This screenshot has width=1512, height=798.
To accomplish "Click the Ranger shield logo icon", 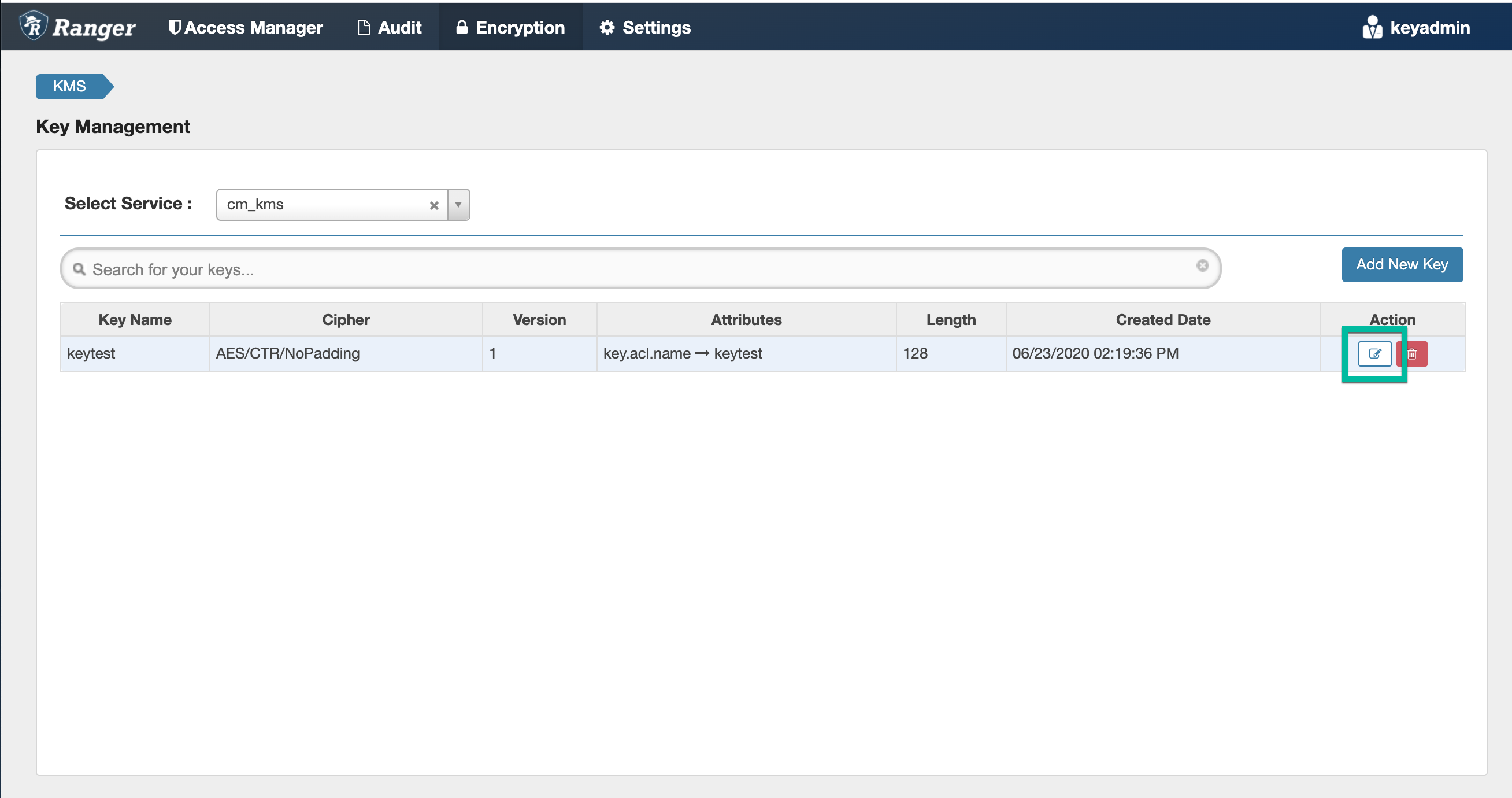I will (x=33, y=26).
